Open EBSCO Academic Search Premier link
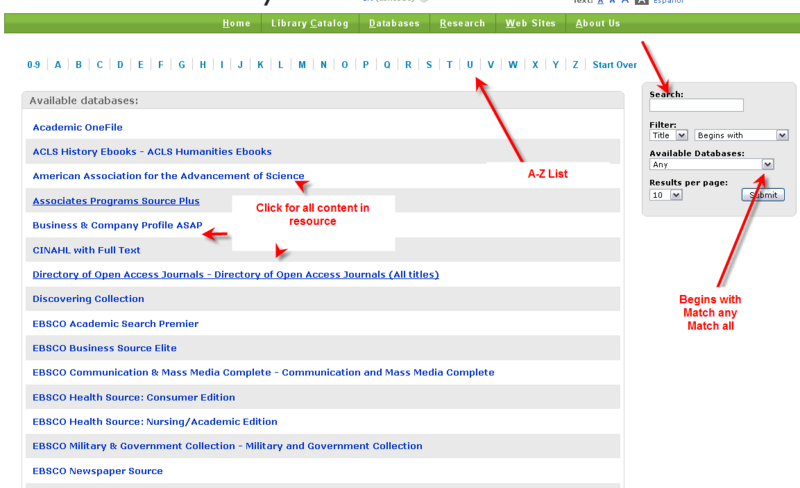This screenshot has height=488, width=800. pos(115,324)
